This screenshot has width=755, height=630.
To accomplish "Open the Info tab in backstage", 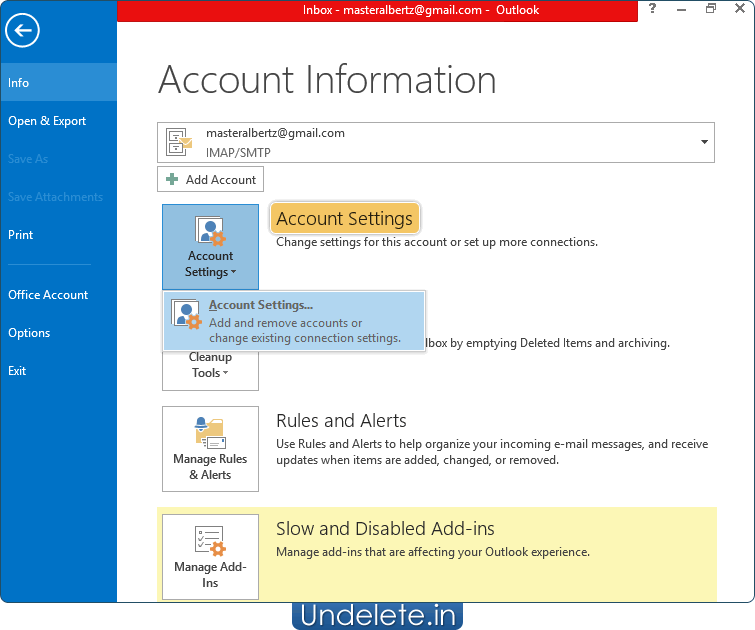I will pos(58,82).
